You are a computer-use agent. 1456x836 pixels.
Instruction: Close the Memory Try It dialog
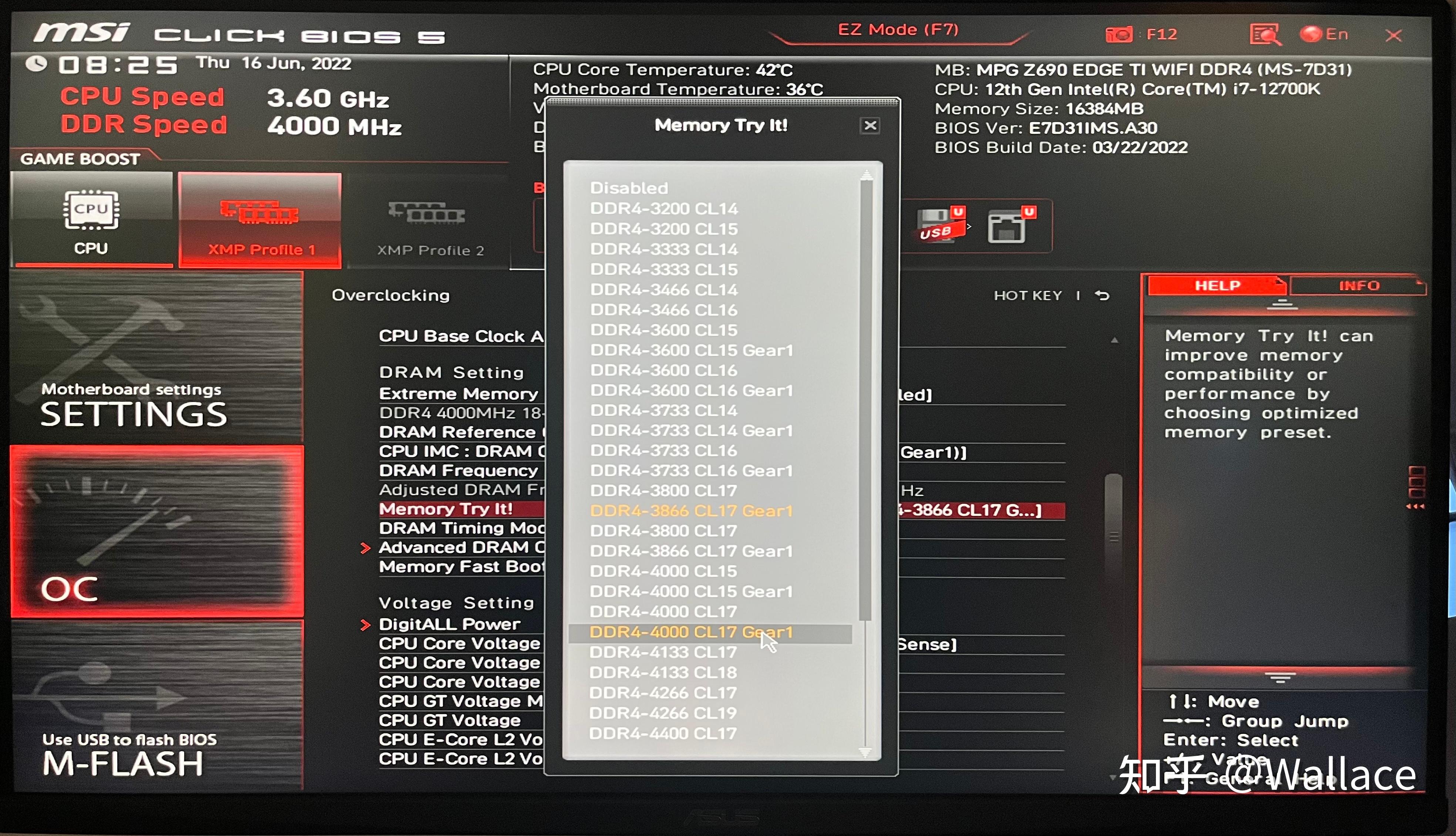tap(869, 125)
